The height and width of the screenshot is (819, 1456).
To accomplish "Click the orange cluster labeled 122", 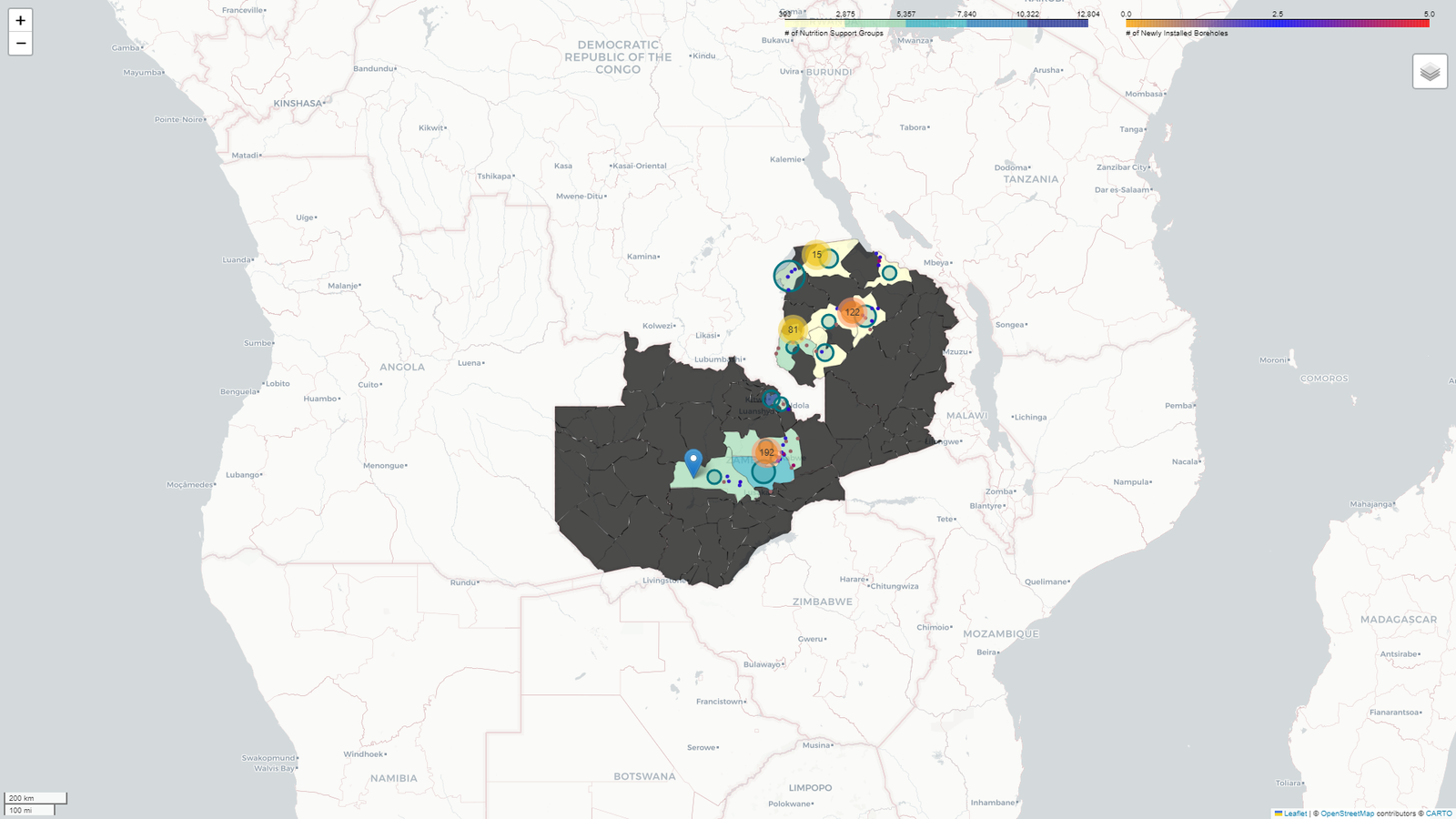I will [853, 312].
